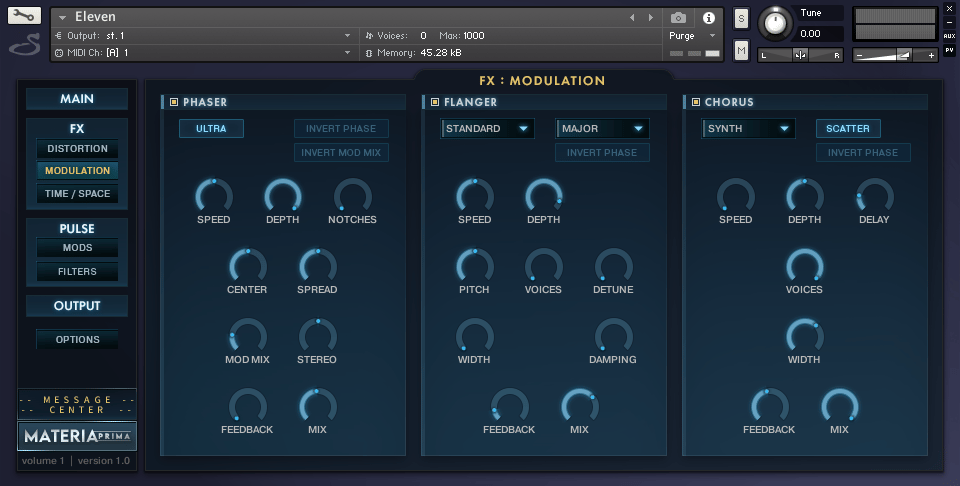Open the Flanger STANDARD mode dropdown
960x486 pixels.
(487, 128)
